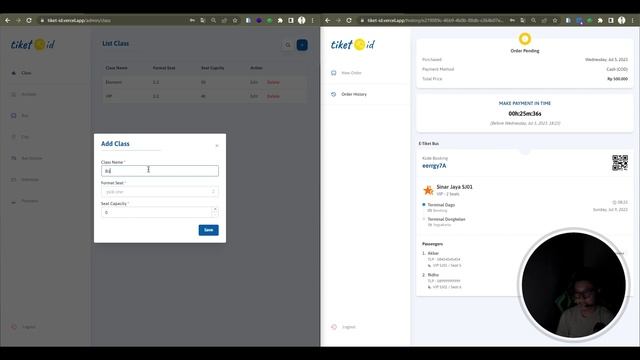Toggle the side panel in the left browser
The width and height of the screenshot is (640, 360).
[291, 20]
